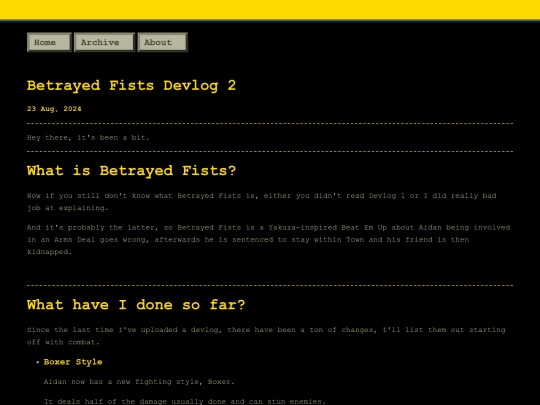Screen dimensions: 540x405
Task: Click the text Hey there, it's been a bit.
Action: click(x=88, y=138)
